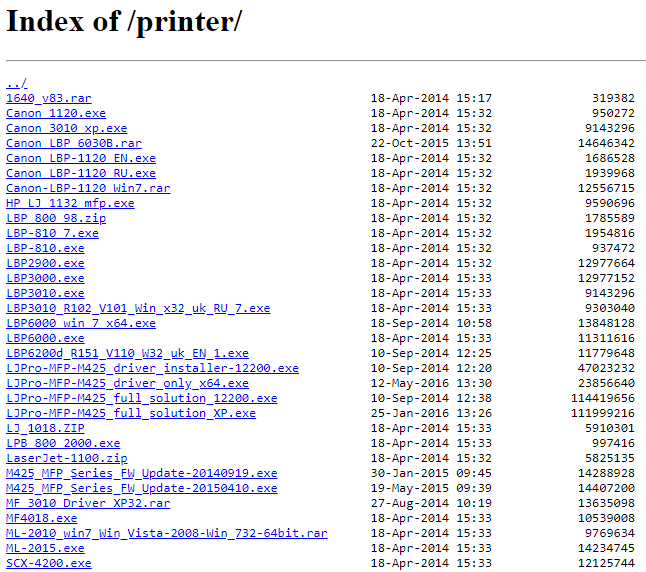The image size is (646, 572).
Task: Download ML-2015.exe driver file
Action: tap(45, 548)
